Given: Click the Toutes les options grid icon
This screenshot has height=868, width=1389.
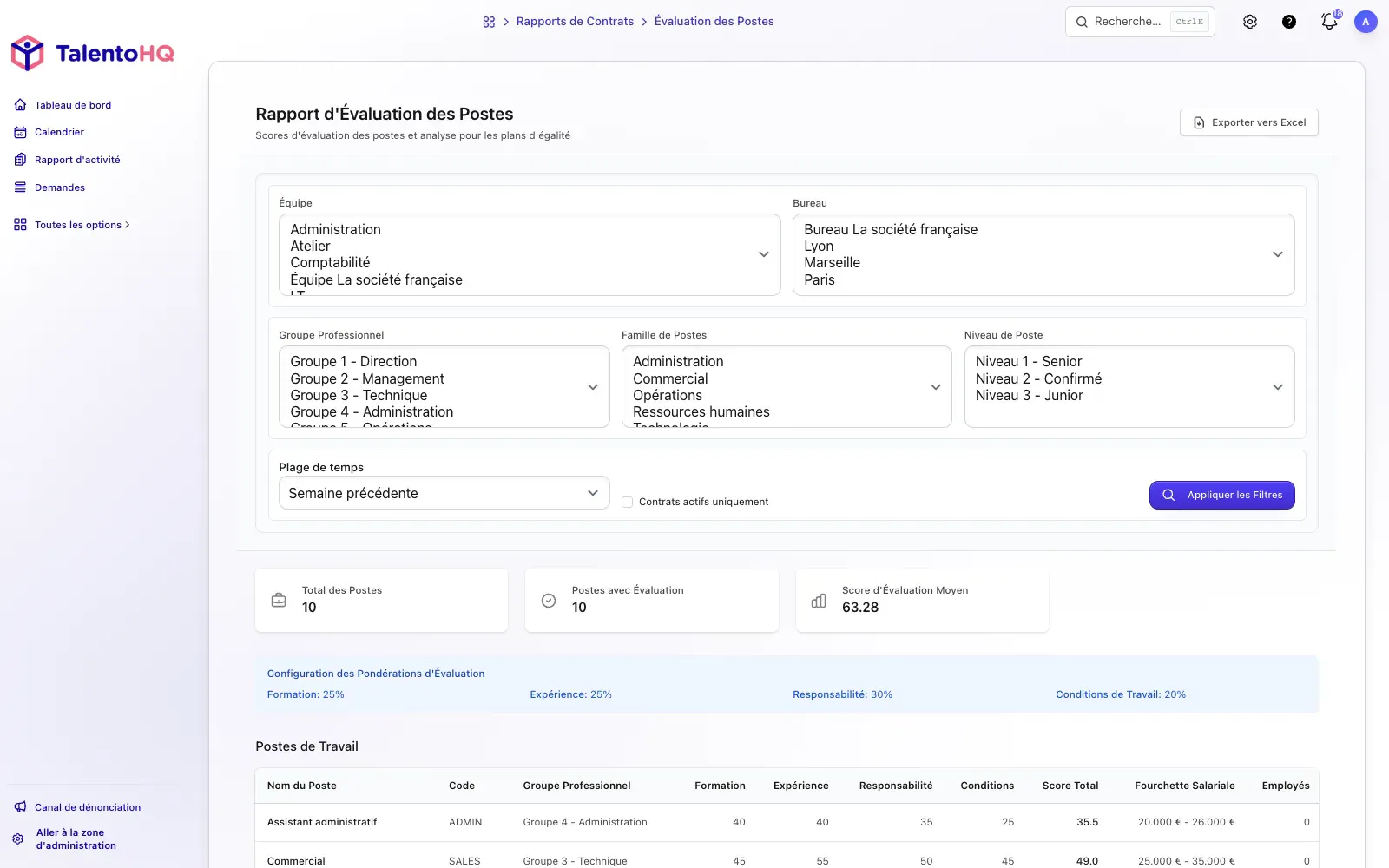Looking at the screenshot, I should [20, 225].
